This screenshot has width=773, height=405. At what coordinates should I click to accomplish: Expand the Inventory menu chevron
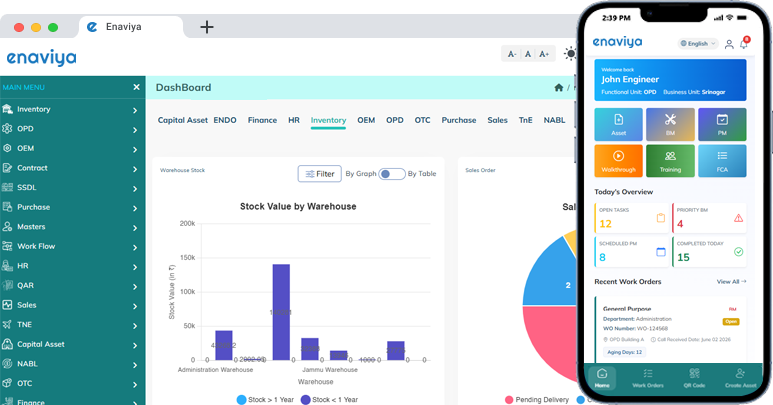[x=135, y=110]
